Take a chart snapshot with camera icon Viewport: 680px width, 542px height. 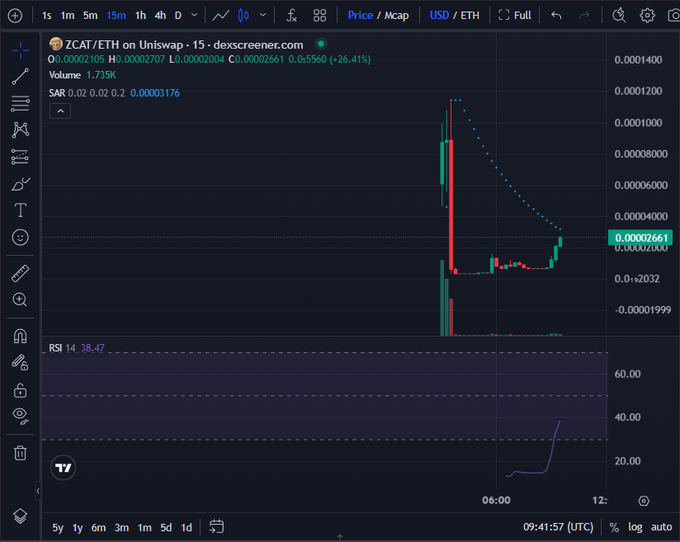674,16
